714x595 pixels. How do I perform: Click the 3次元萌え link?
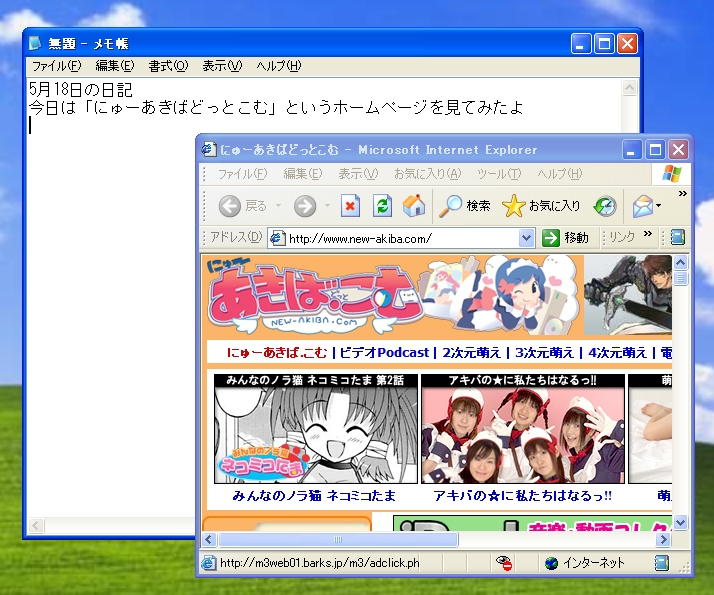(544, 353)
